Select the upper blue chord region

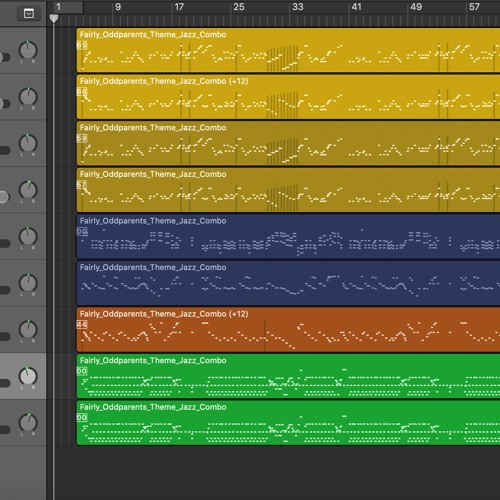tap(288, 237)
